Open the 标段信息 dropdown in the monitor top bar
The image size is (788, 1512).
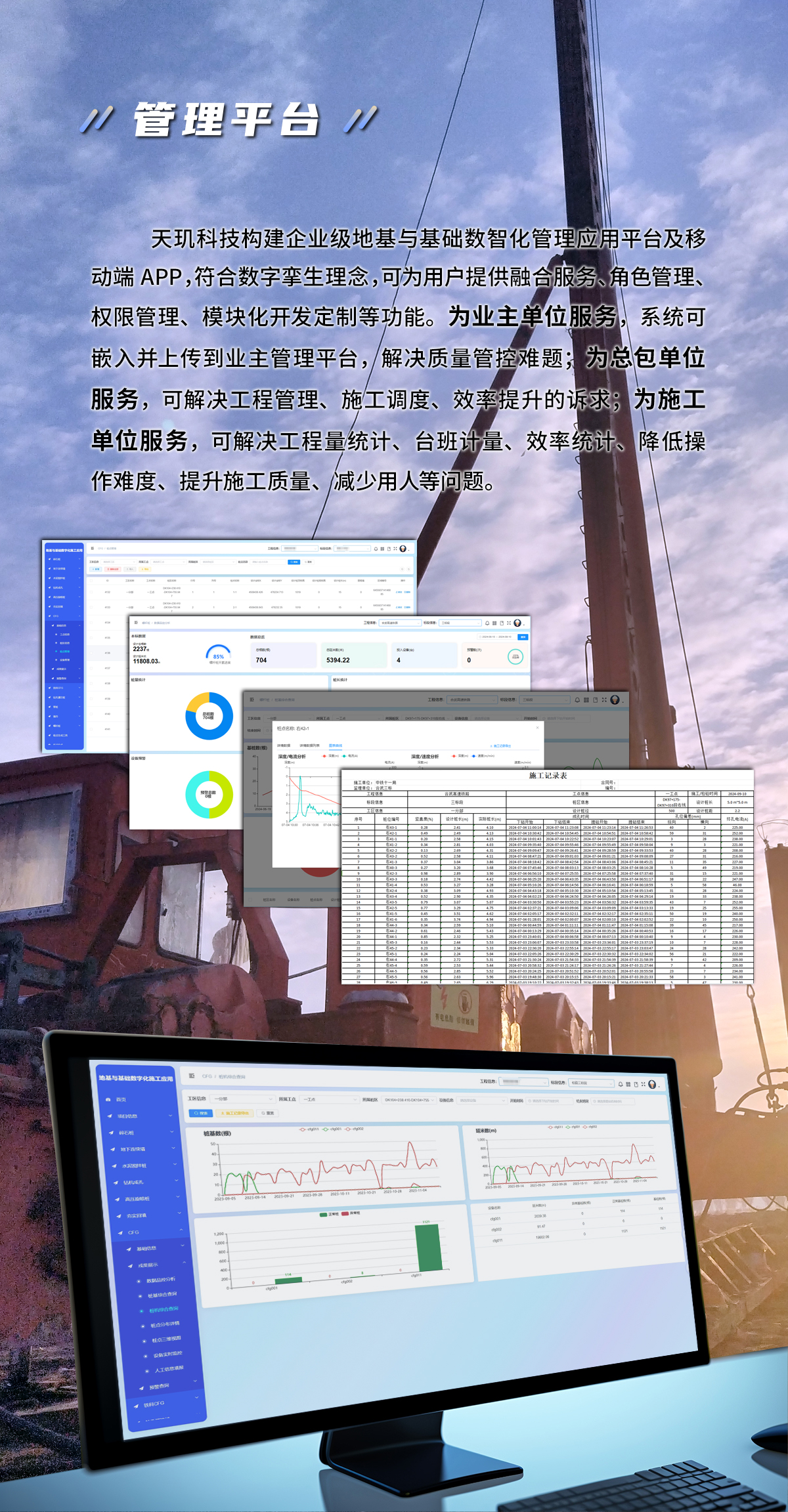point(591,1083)
